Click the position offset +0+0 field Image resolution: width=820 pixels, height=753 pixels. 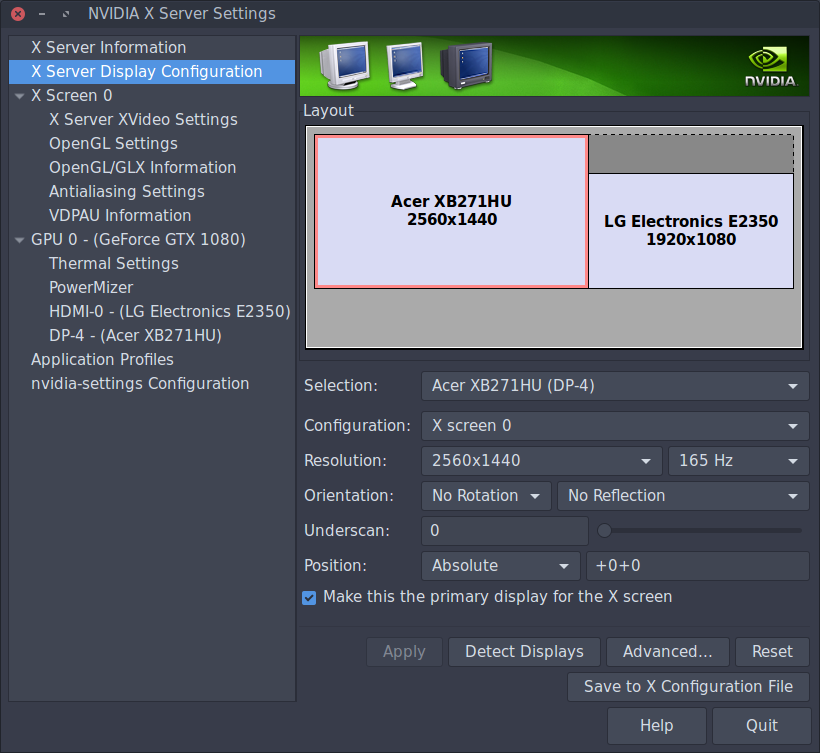click(x=697, y=566)
